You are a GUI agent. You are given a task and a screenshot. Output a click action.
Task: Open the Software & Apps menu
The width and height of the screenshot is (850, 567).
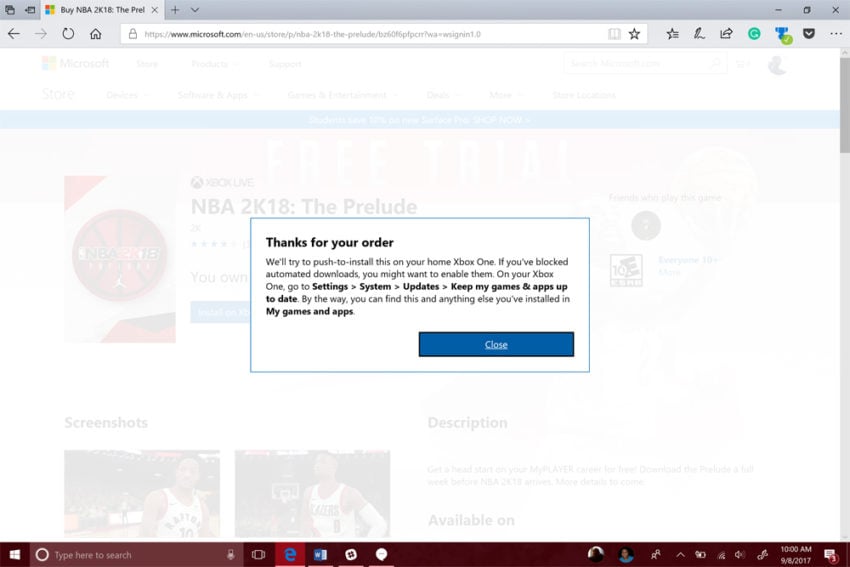[x=218, y=95]
